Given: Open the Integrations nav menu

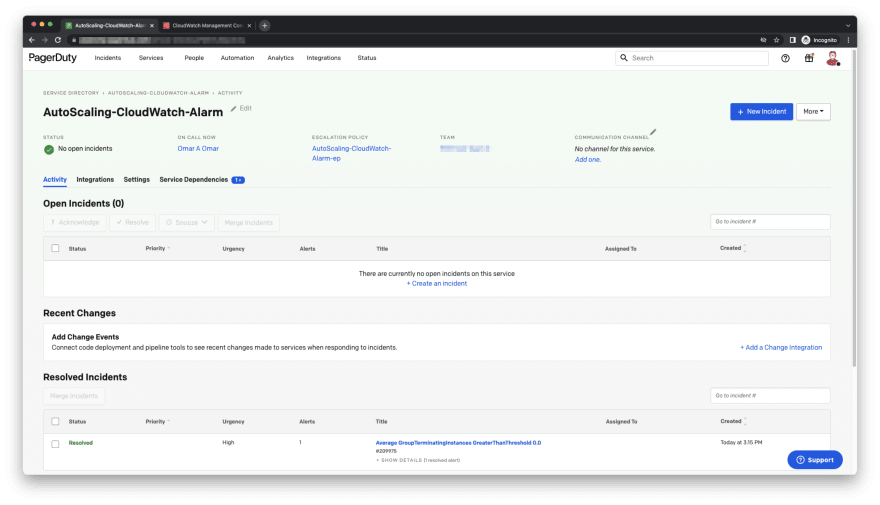Looking at the screenshot, I should 323,58.
